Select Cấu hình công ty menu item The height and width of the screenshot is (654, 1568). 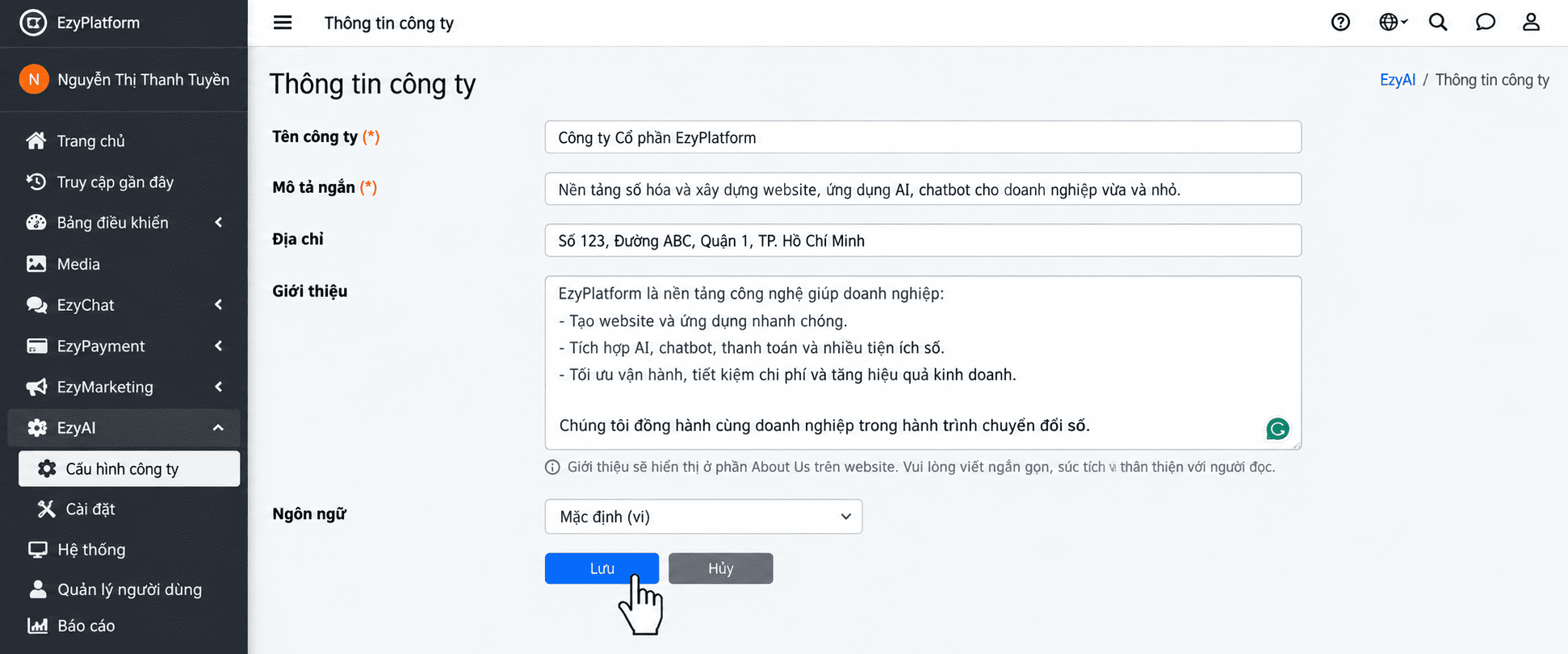point(129,469)
